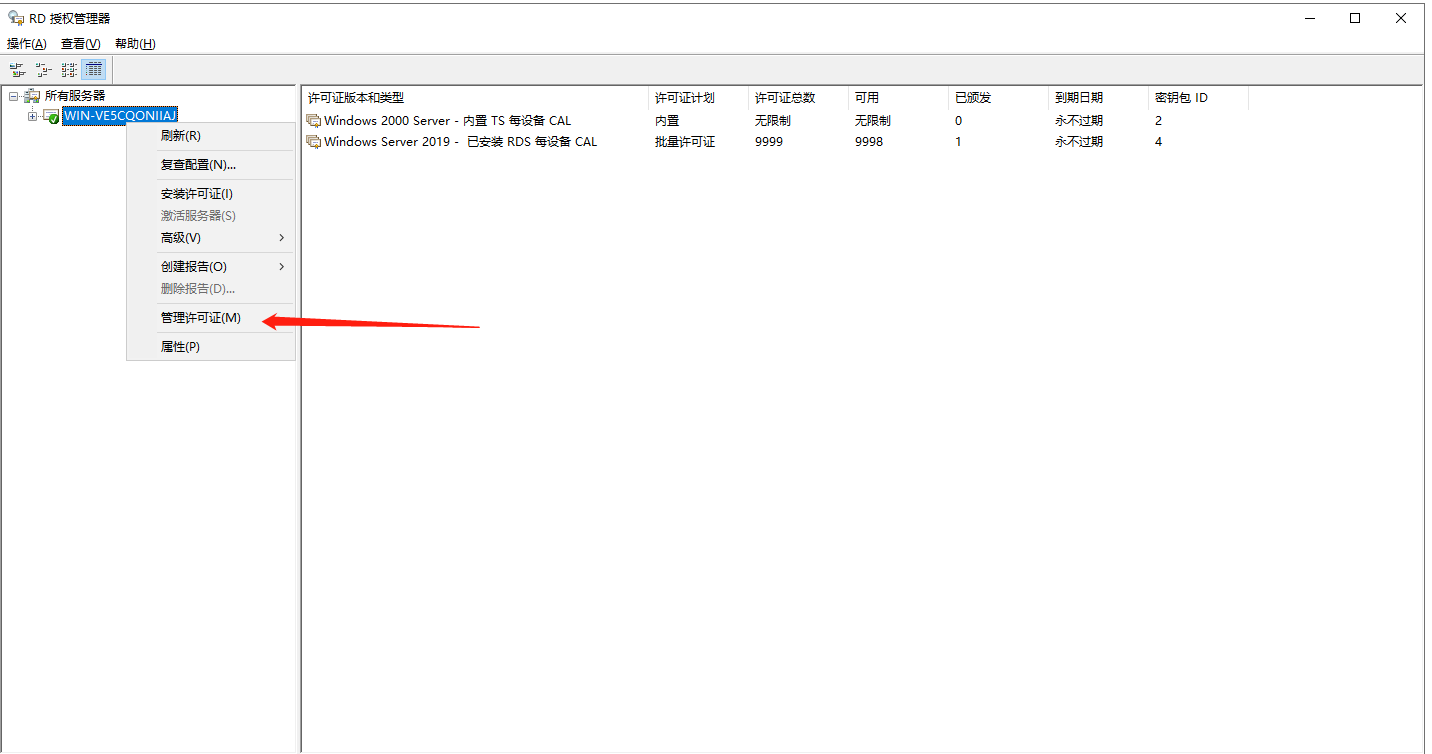Close the RD 授权管理器 window
This screenshot has width=1432, height=754.
point(1401,18)
